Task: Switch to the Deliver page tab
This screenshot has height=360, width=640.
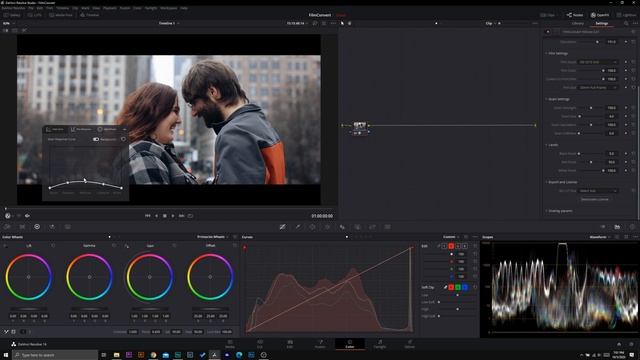Action: [x=409, y=344]
